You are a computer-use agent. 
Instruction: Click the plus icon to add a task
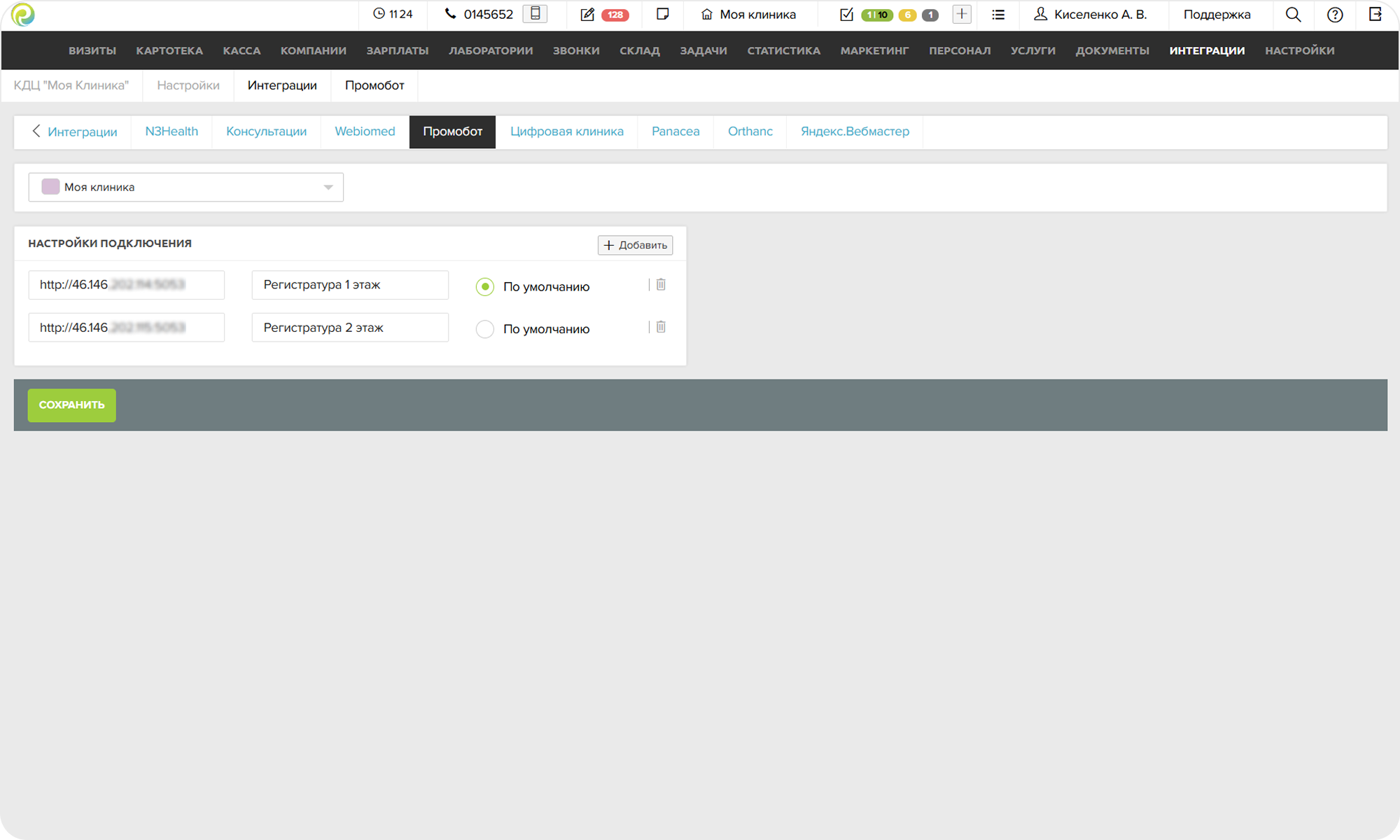962,14
